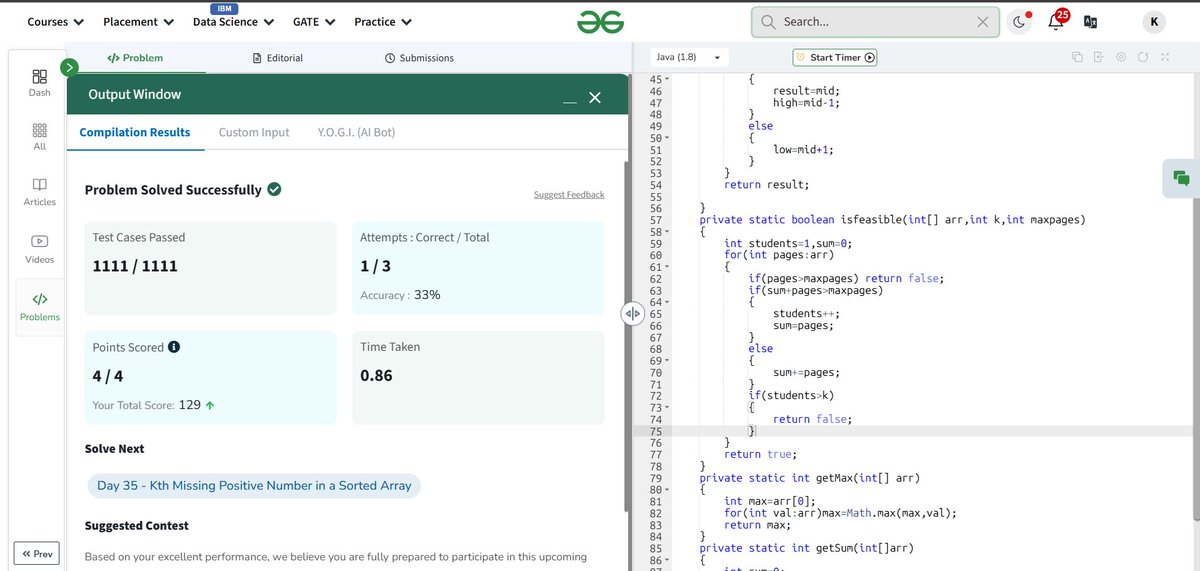Image resolution: width=1200 pixels, height=571 pixels.
Task: Expand the GATE dropdown
Action: point(314,21)
